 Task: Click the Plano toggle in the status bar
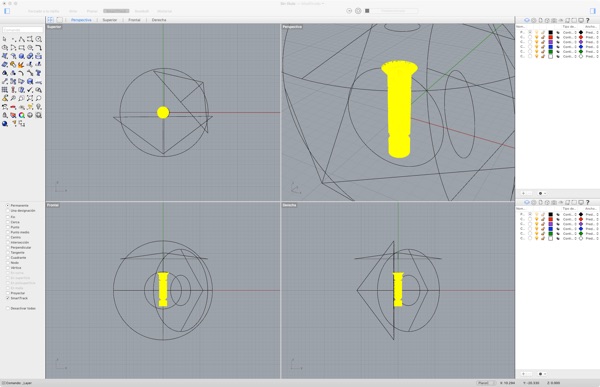tap(486, 383)
